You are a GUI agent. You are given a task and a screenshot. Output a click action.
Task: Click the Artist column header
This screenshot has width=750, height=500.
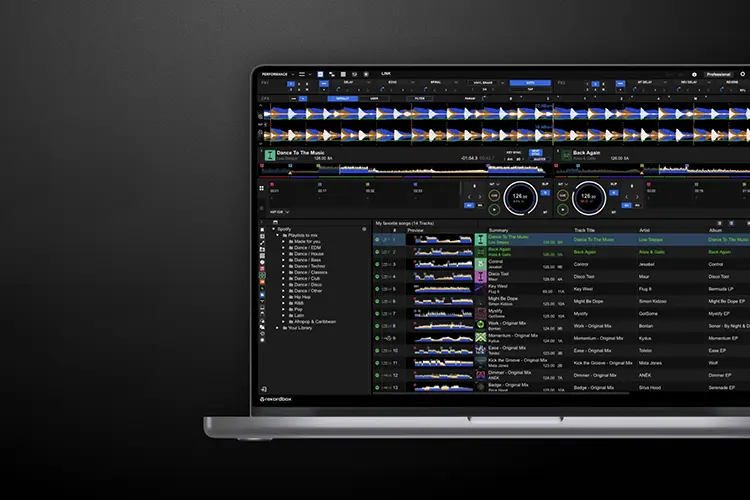[x=644, y=230]
